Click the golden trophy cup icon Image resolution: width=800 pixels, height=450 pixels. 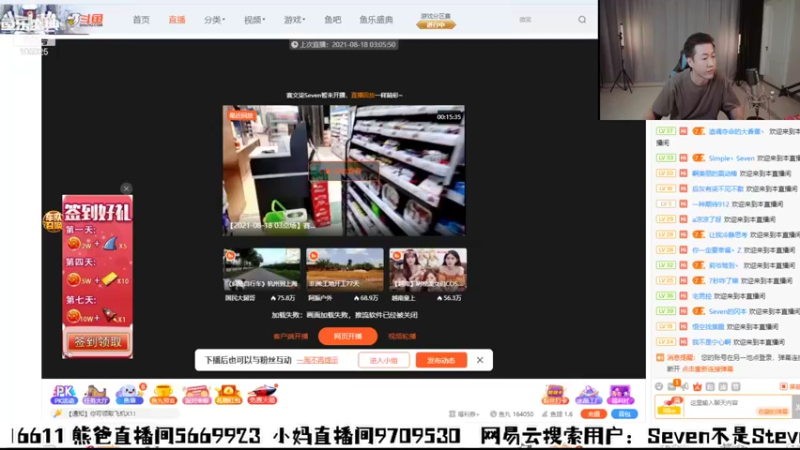click(x=163, y=394)
